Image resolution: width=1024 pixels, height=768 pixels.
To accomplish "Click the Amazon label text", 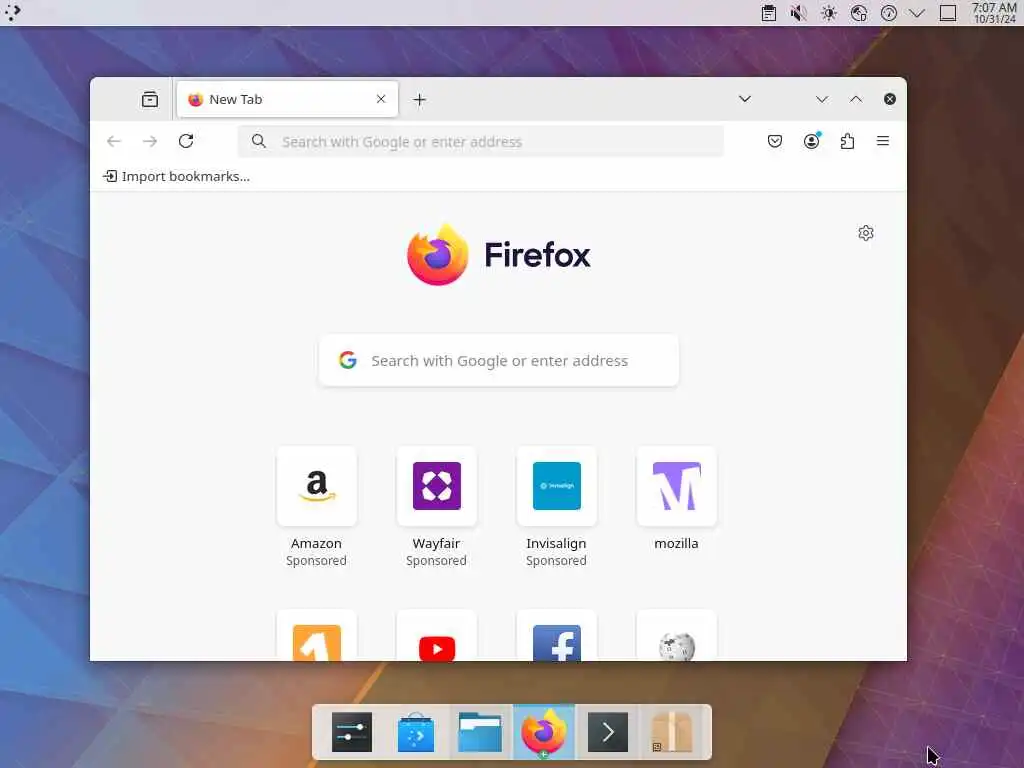I will [316, 543].
